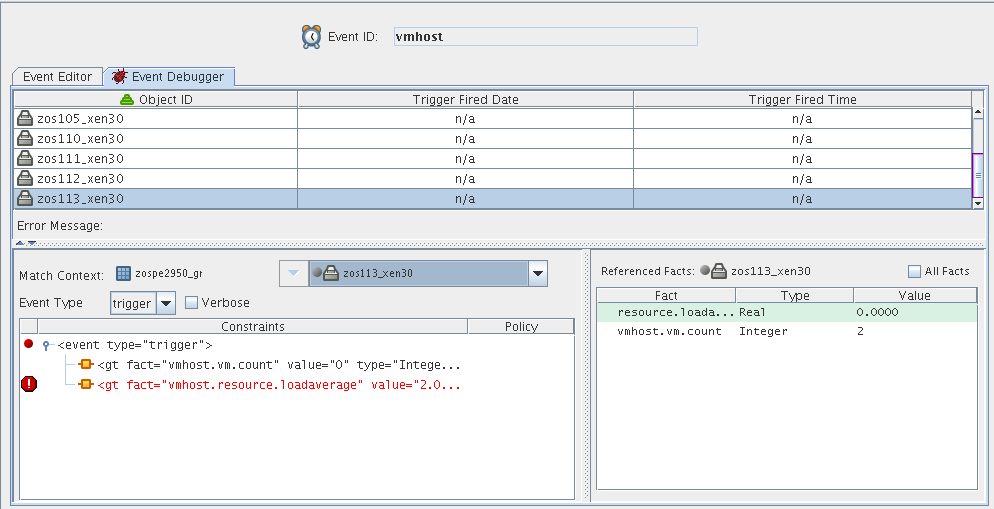
Task: Click the green Object ID column icon
Action: [x=127, y=100]
